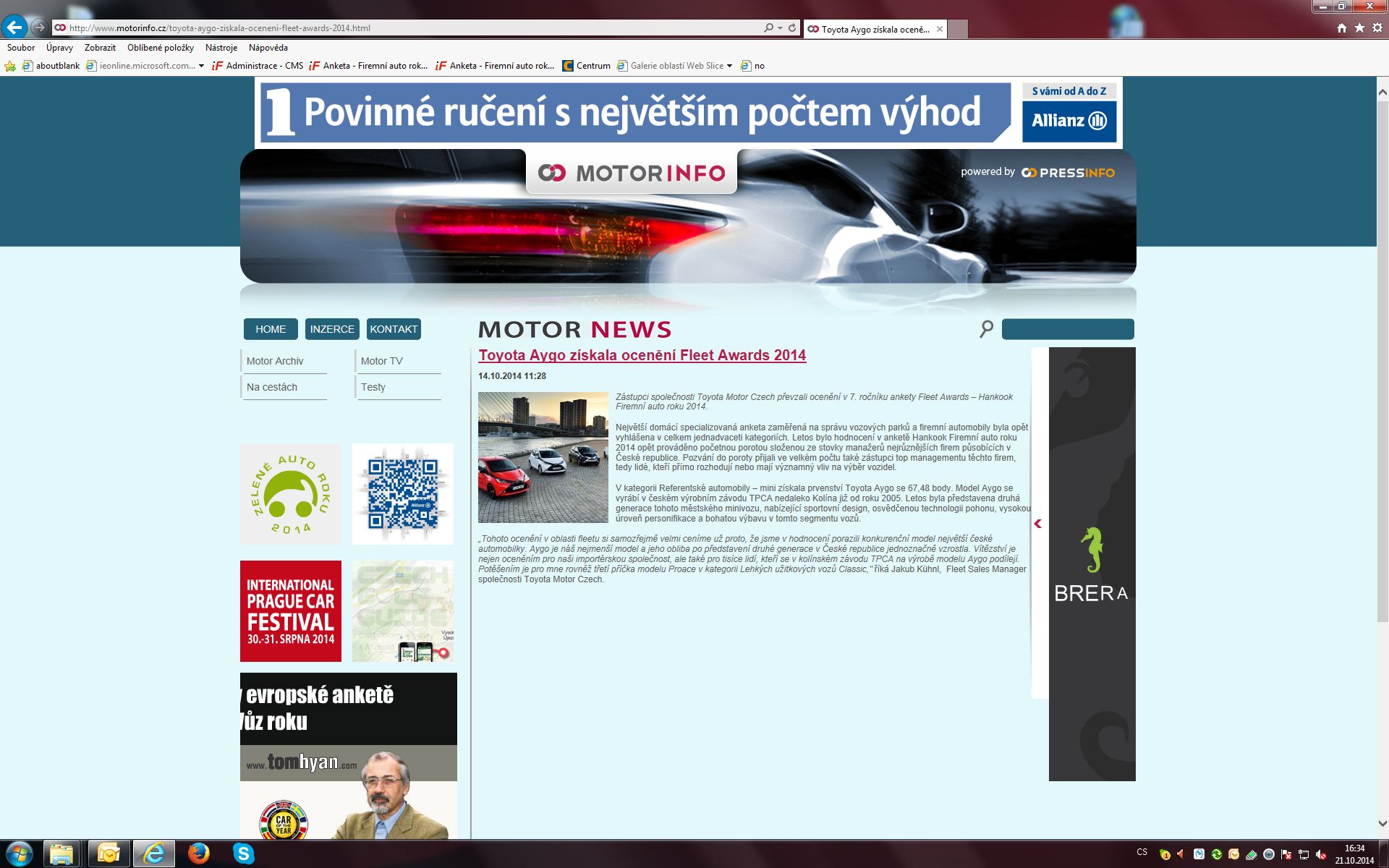Click the Zelené auto roku 2014 badge
This screenshot has height=868, width=1389.
coord(291,494)
